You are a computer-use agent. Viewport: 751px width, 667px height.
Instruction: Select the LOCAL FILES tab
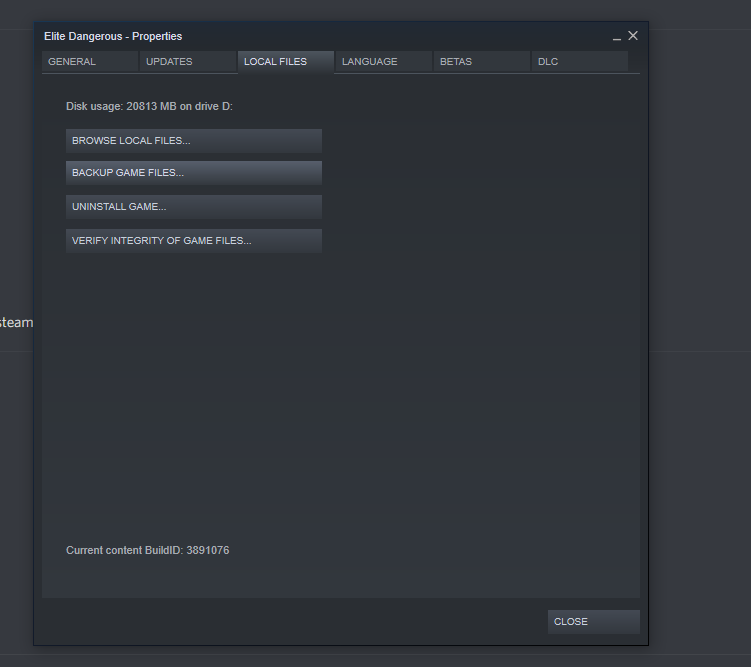(x=286, y=62)
